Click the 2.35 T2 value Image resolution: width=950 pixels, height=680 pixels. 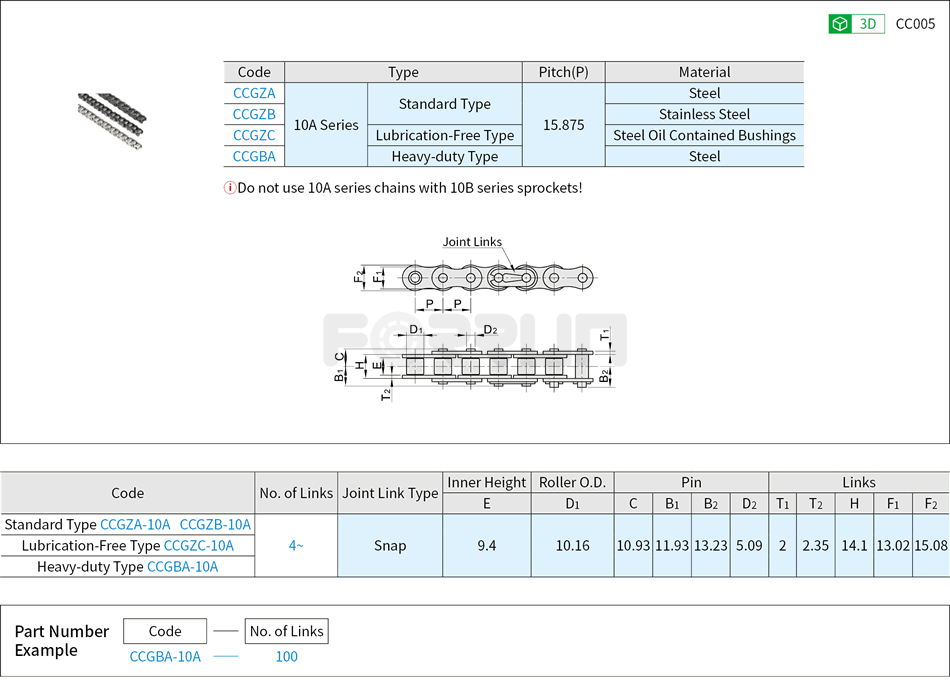point(815,545)
